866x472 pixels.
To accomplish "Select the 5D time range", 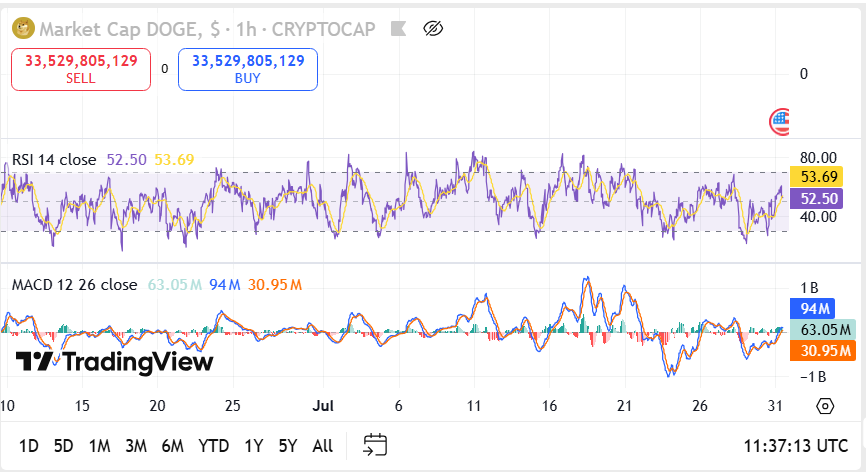I will coord(63,445).
